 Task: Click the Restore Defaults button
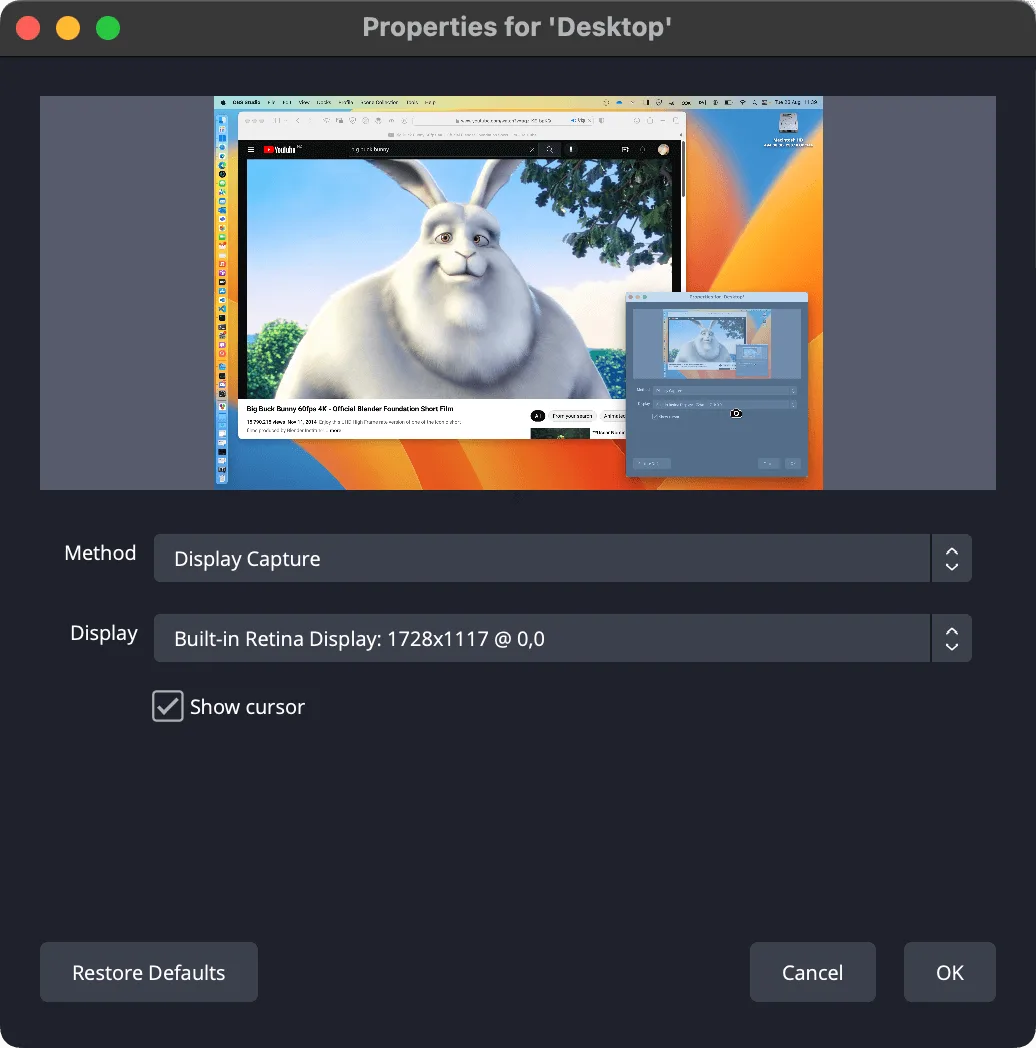[148, 972]
